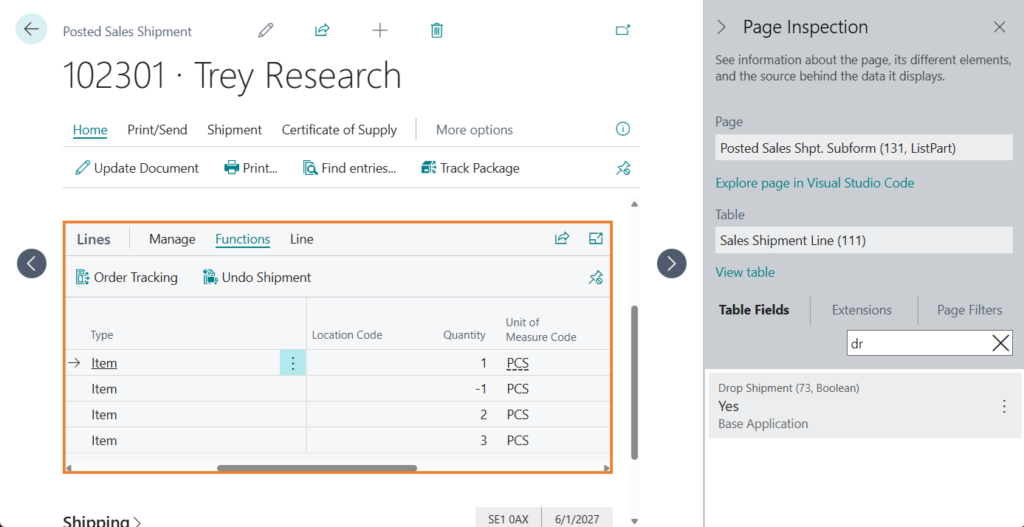Image resolution: width=1024 pixels, height=527 pixels.
Task: Open row options for first Item line
Action: (x=292, y=363)
